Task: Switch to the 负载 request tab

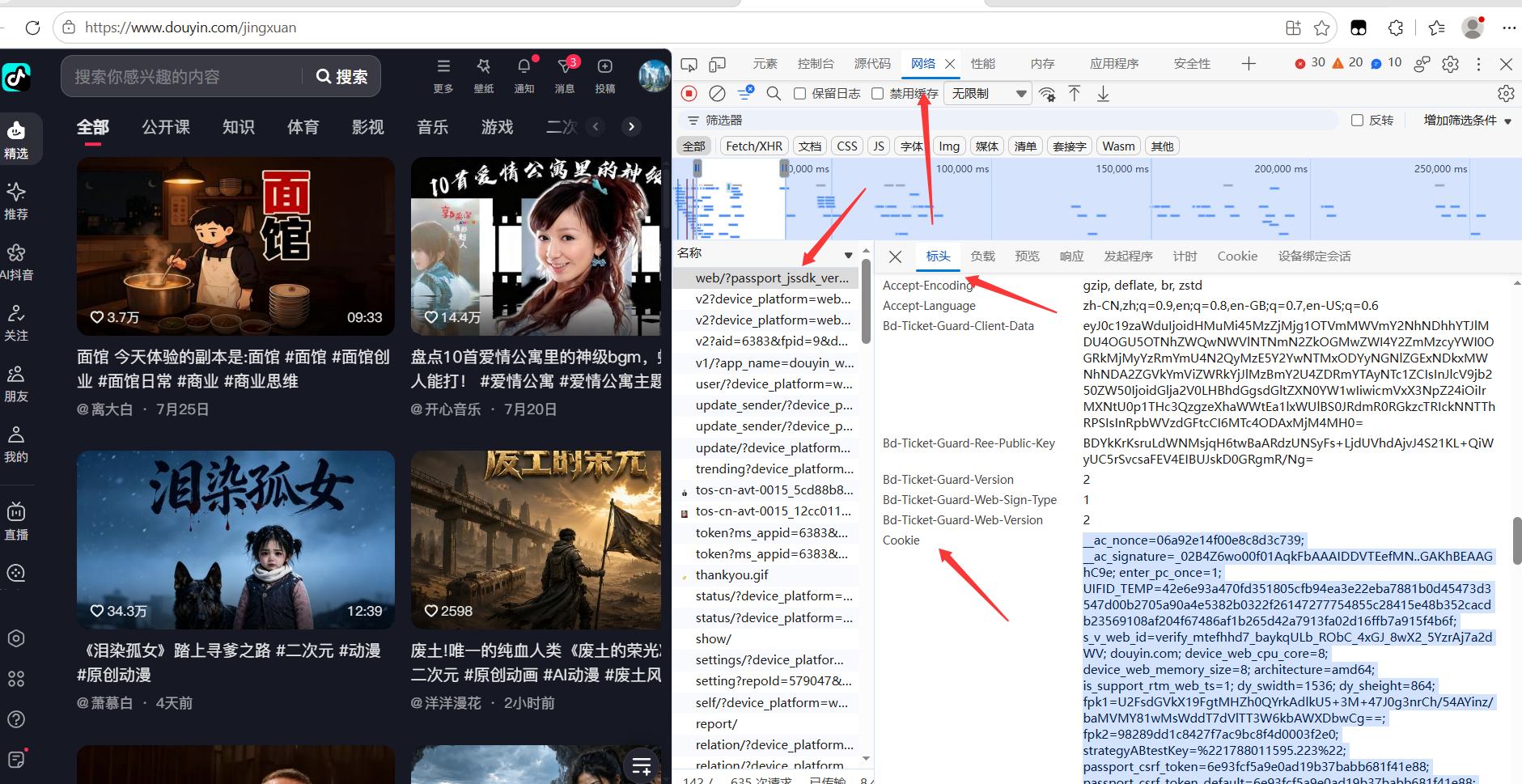Action: 983,256
